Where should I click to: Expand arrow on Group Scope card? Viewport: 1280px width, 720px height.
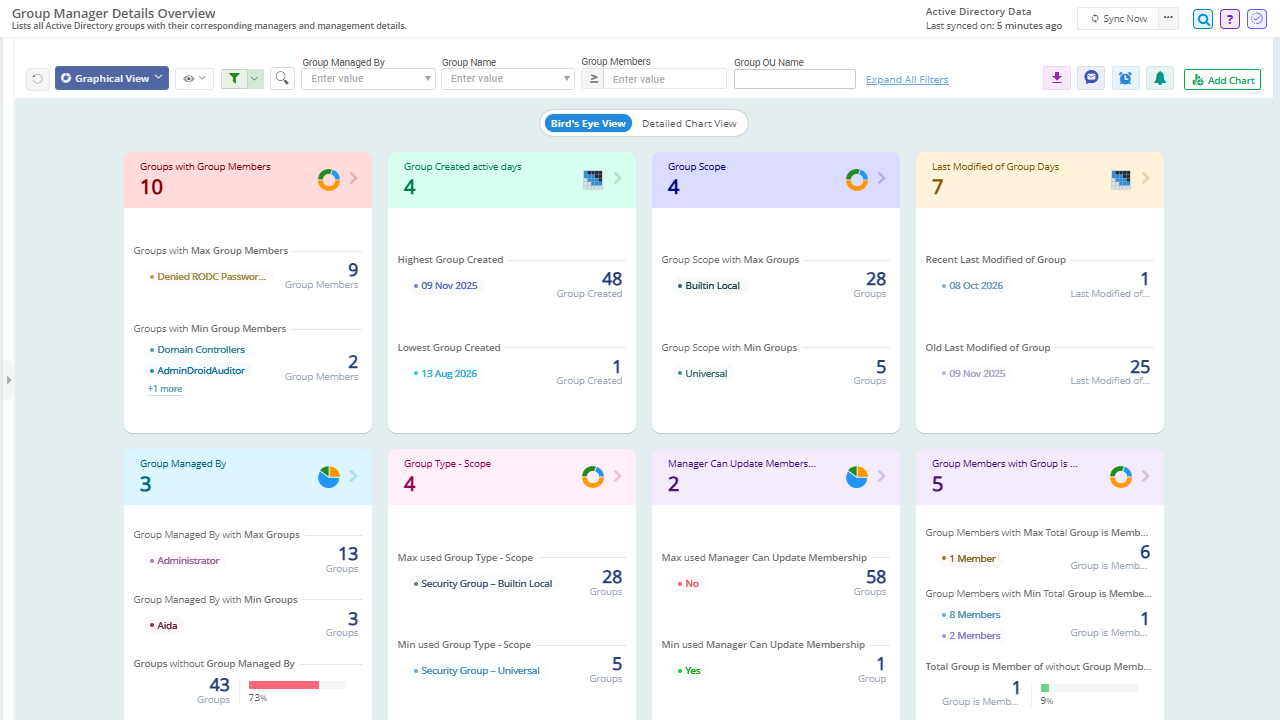tap(881, 179)
